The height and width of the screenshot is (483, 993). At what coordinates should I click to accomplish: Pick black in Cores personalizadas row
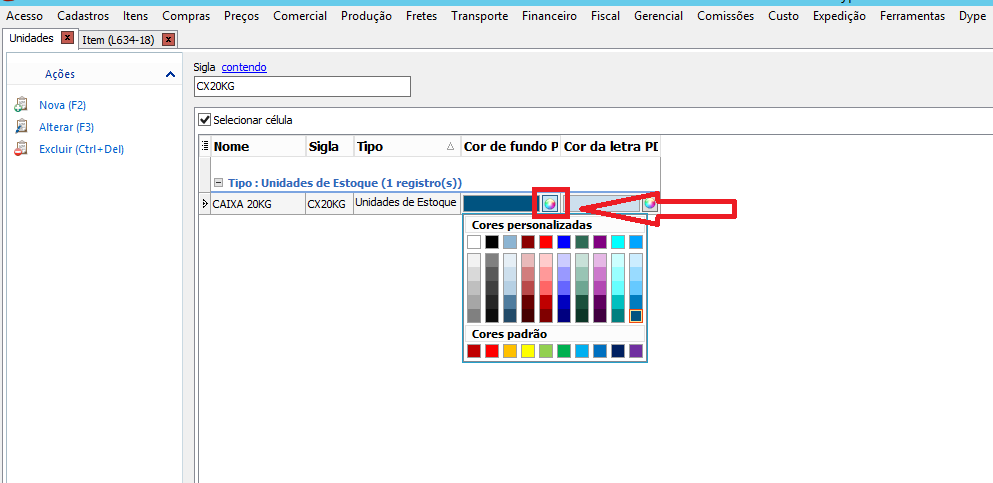(492, 242)
